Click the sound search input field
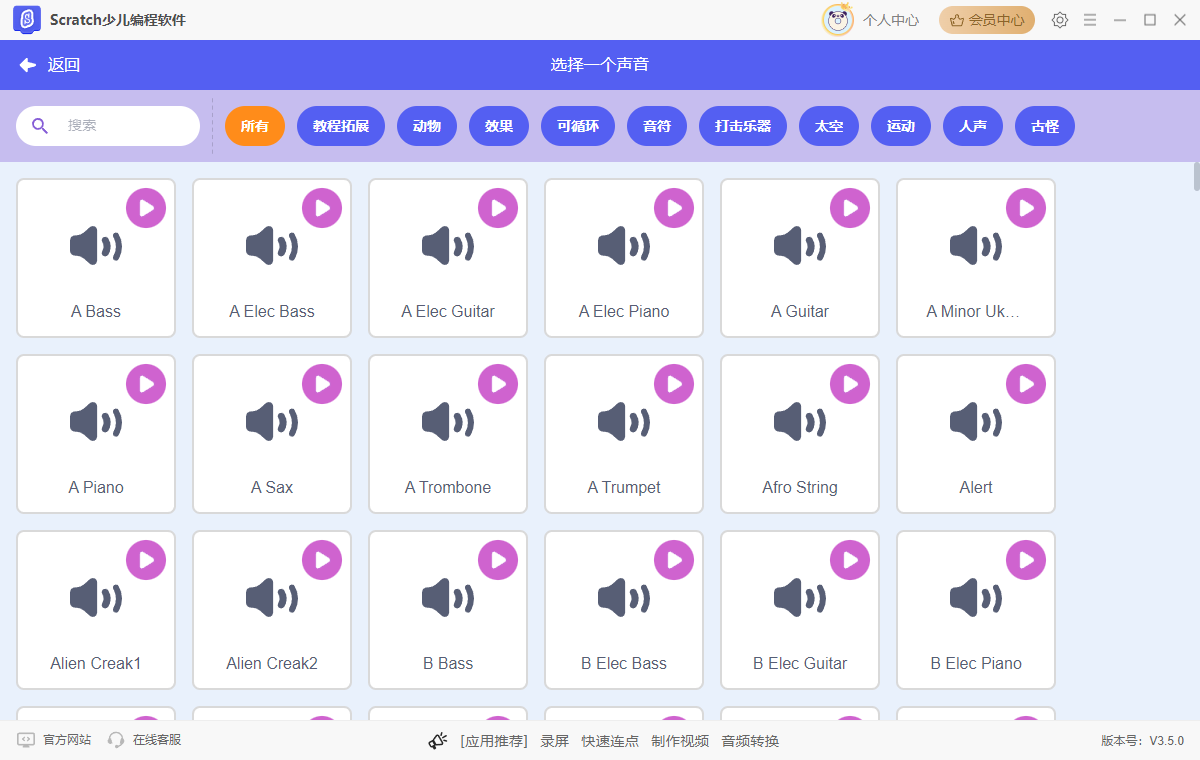 pyautogui.click(x=125, y=126)
